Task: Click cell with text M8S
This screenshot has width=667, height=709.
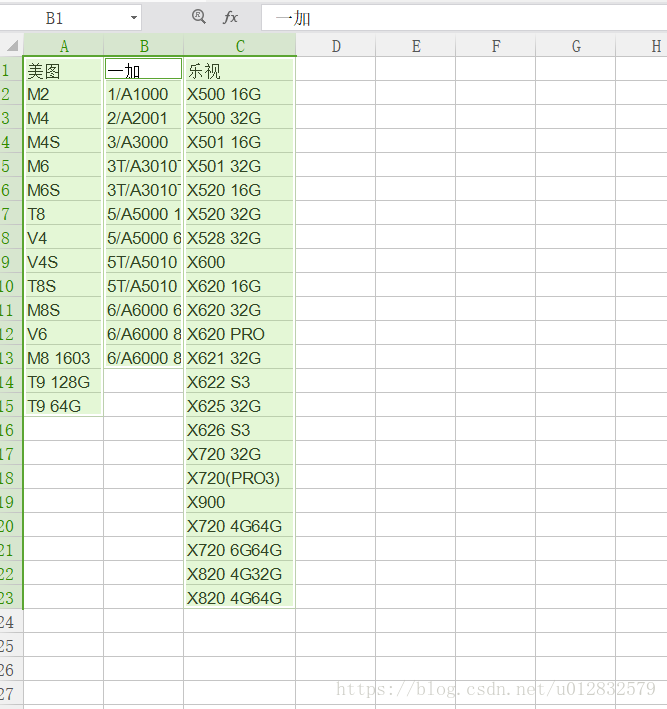Action: (x=64, y=310)
